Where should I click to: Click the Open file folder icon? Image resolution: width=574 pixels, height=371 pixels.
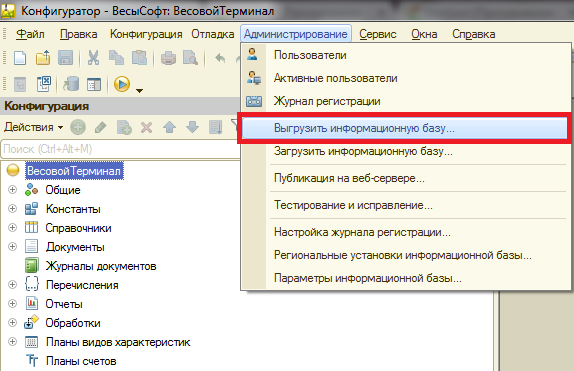pyautogui.click(x=43, y=58)
